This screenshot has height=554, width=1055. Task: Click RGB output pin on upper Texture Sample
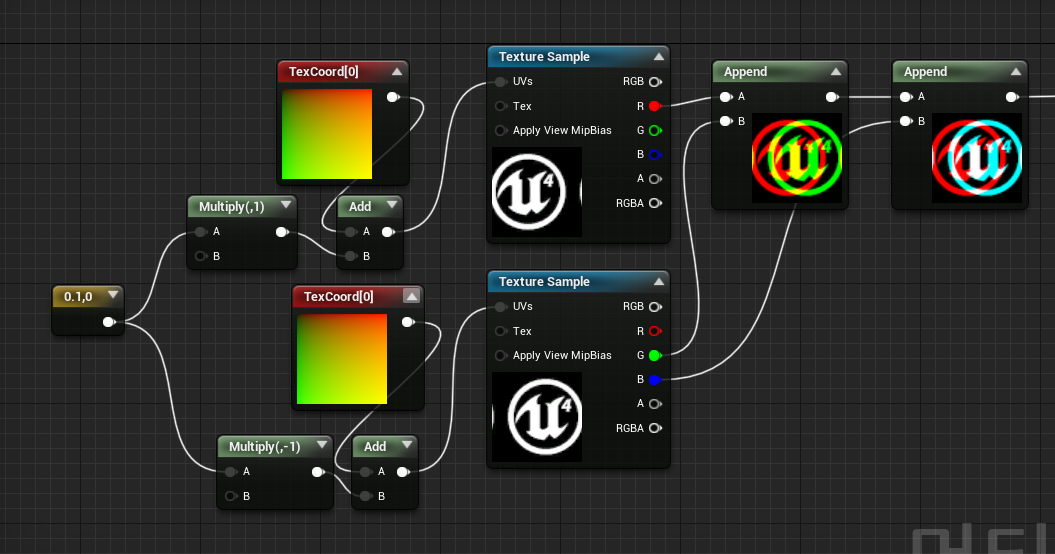click(x=655, y=81)
